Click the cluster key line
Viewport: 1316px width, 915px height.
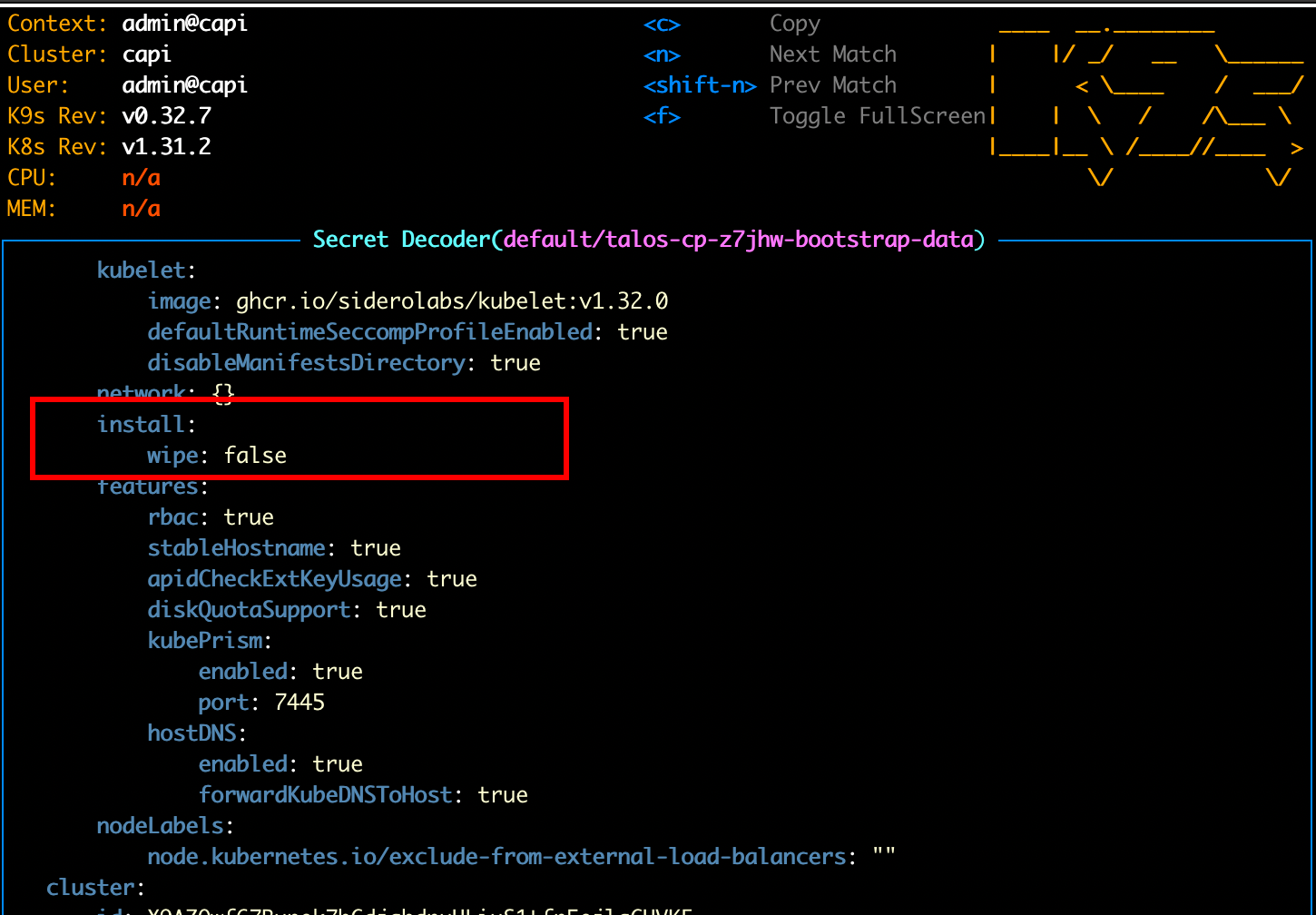point(95,888)
